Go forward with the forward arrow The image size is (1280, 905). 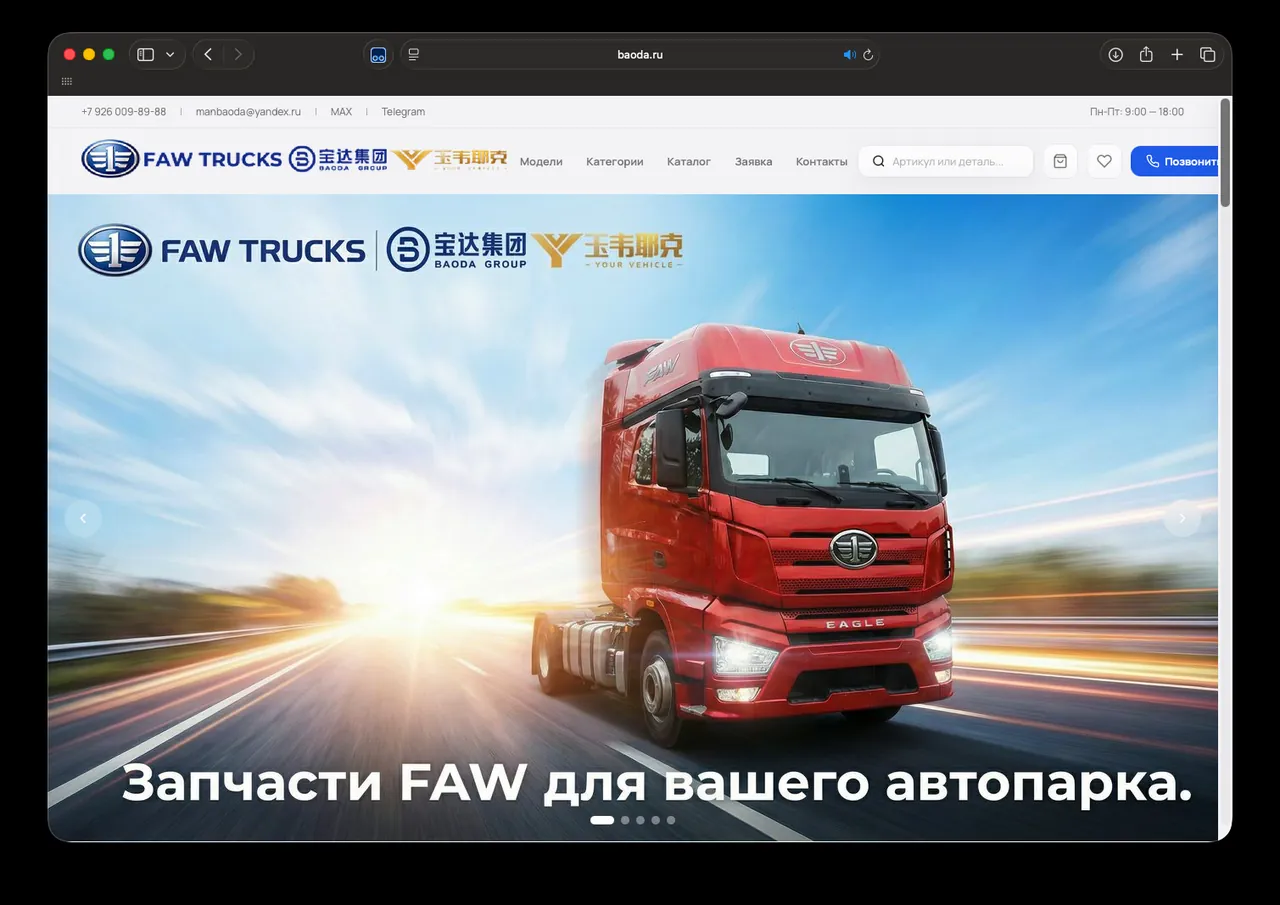[238, 54]
